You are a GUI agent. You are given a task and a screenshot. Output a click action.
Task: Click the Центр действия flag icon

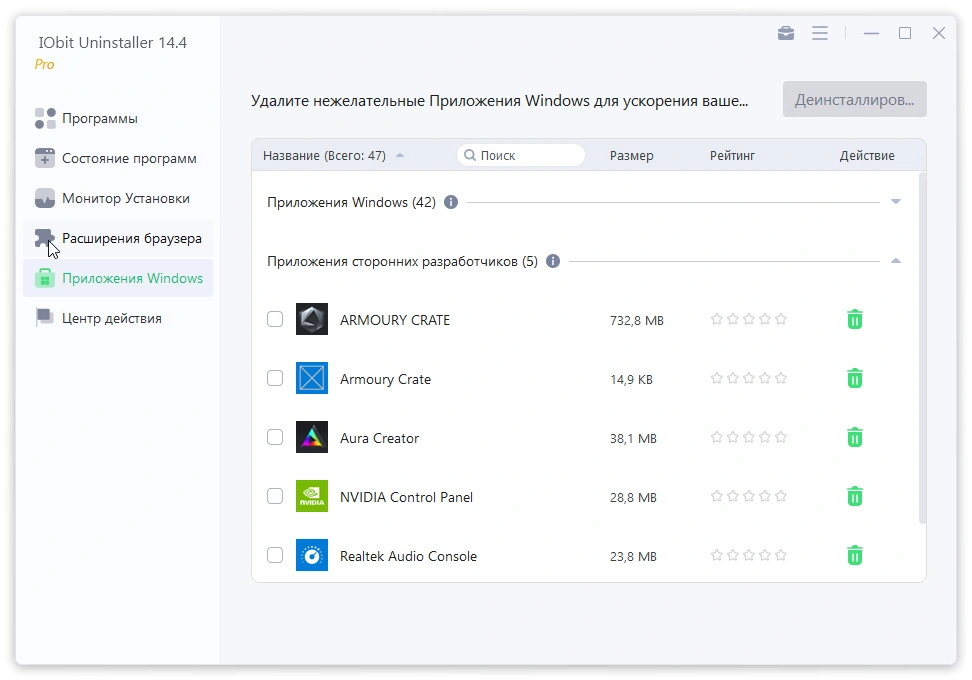tap(45, 318)
